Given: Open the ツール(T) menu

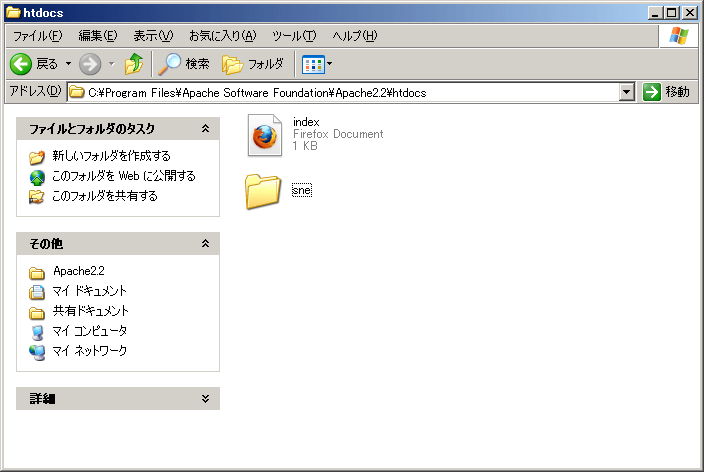Looking at the screenshot, I should click(x=294, y=35).
